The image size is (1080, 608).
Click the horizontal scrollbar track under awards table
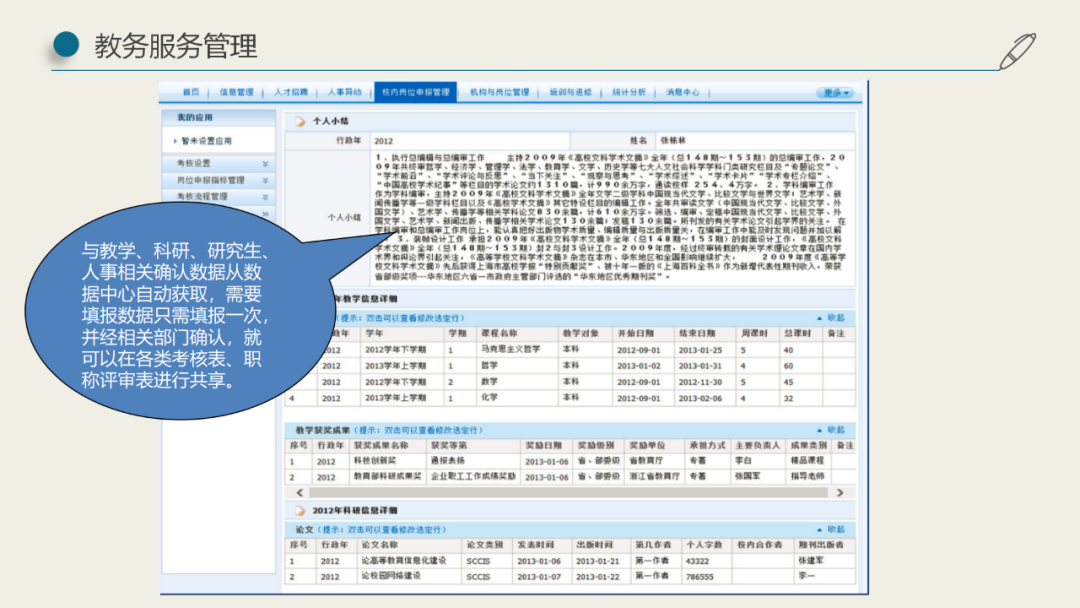click(570, 493)
